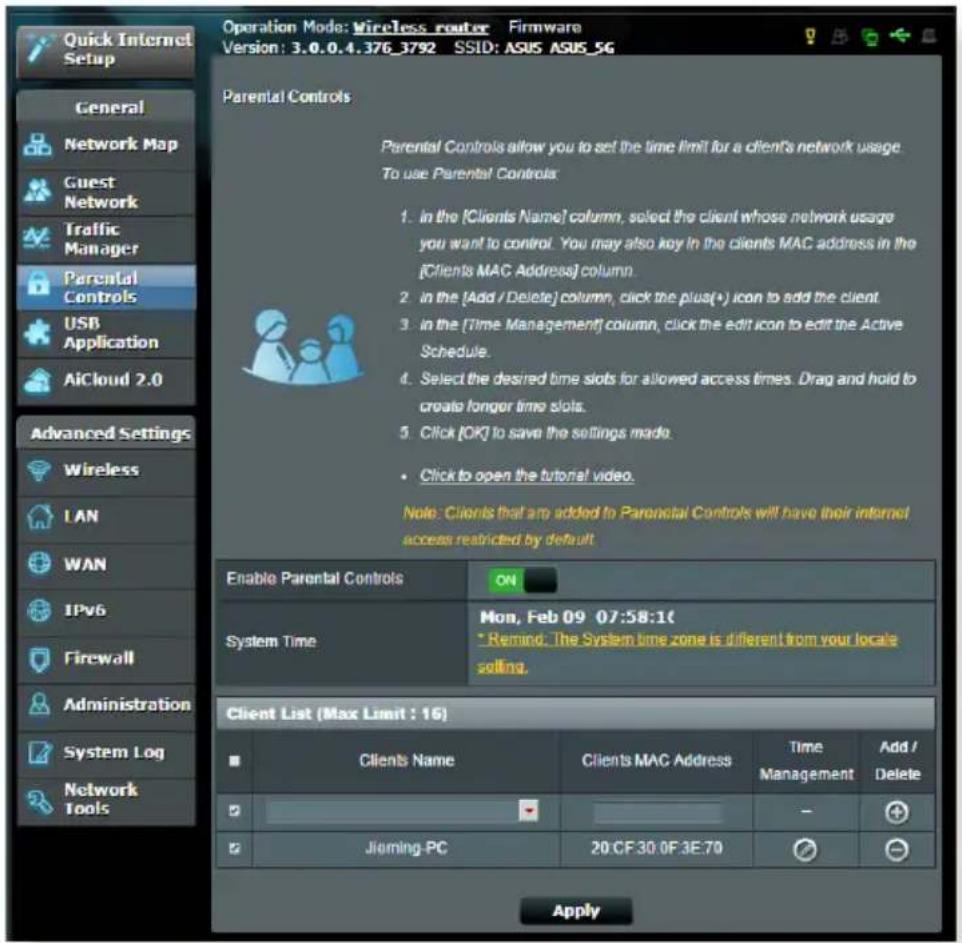Click the Administration user icon
This screenshot has height=943, width=962.
pos(39,704)
